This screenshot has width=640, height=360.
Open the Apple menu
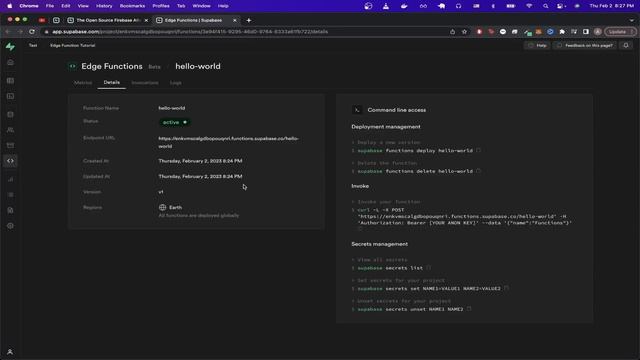(9, 6)
